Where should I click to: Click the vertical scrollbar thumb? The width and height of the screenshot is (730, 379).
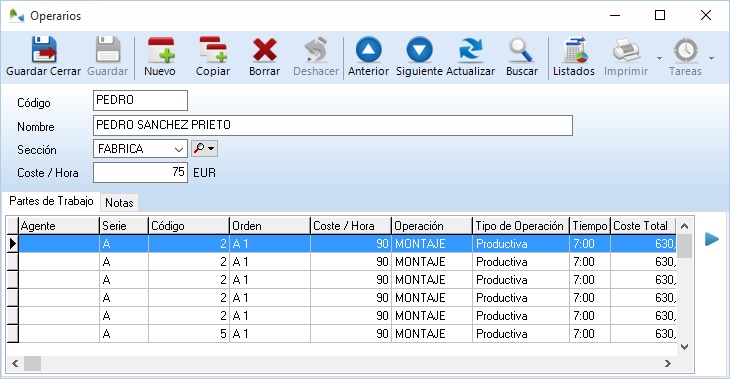(x=684, y=246)
